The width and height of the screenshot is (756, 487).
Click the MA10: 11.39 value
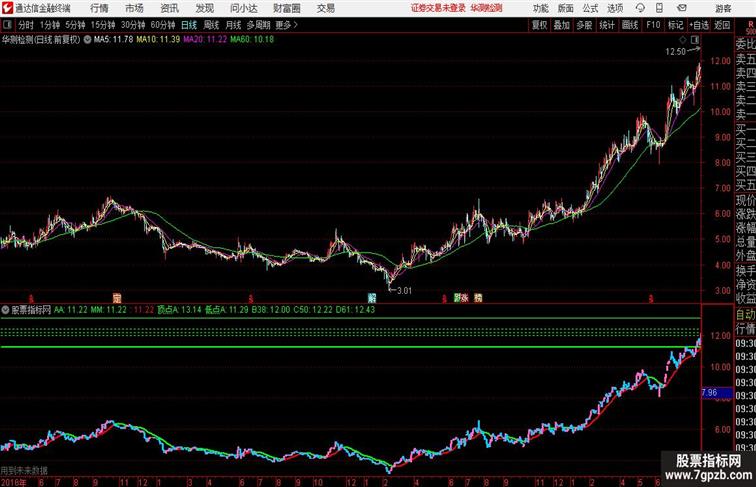pyautogui.click(x=158, y=40)
